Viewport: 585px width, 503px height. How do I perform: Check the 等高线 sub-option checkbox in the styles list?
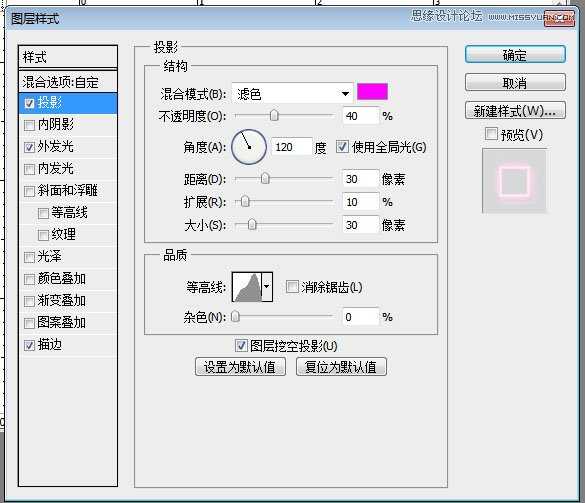tap(43, 213)
